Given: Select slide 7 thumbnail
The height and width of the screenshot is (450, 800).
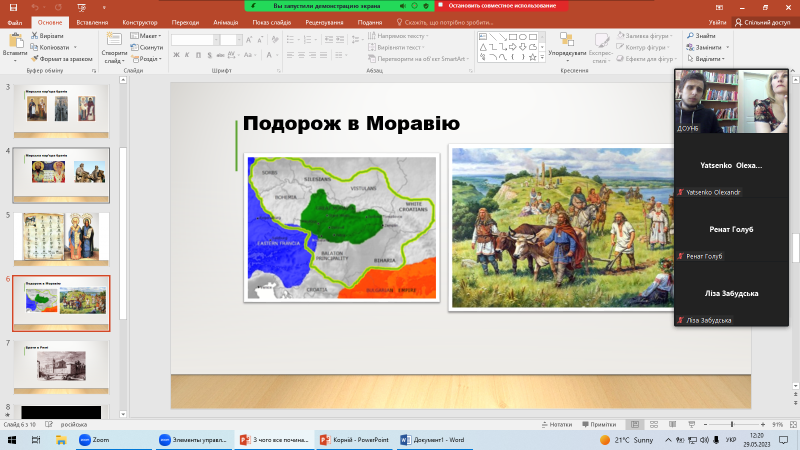Looking at the screenshot, I should 61,367.
